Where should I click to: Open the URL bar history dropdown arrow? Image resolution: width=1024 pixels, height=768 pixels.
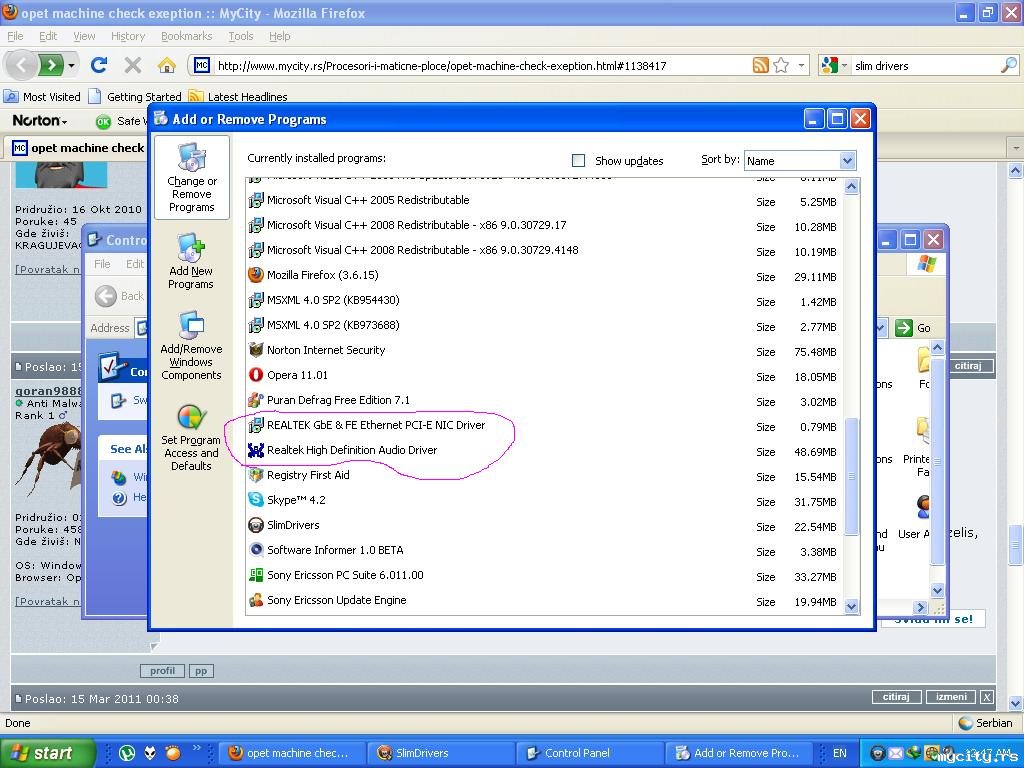click(x=801, y=65)
